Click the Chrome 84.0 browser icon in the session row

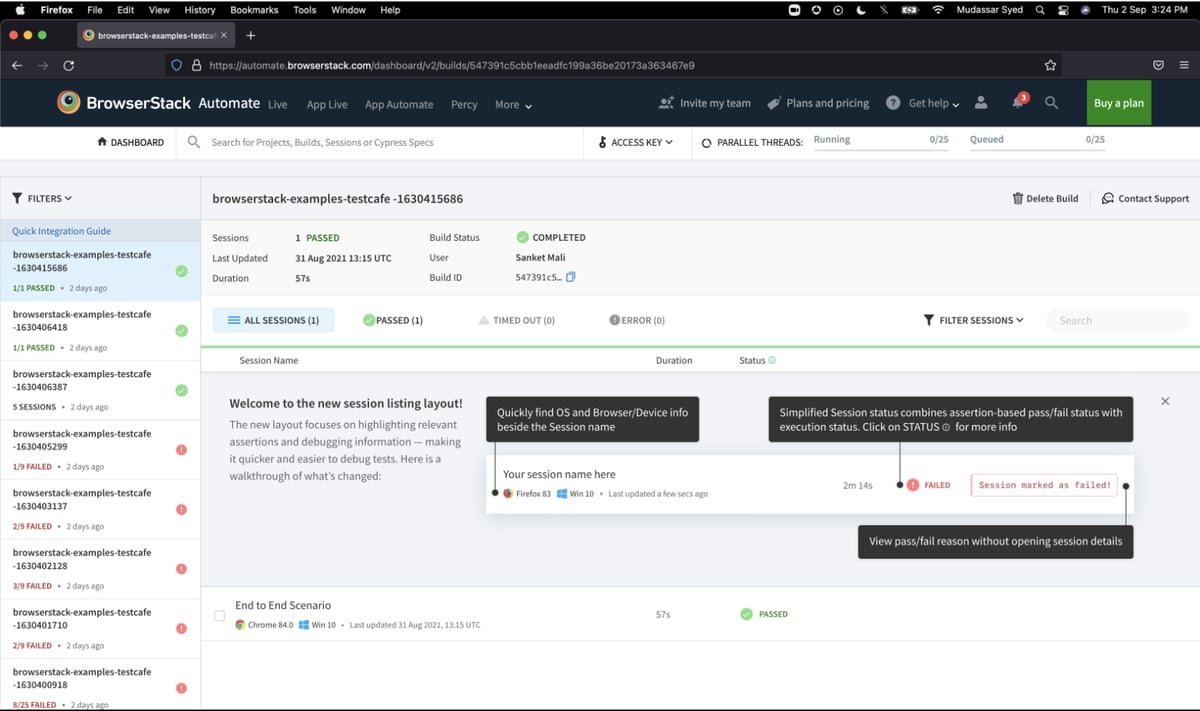240,625
